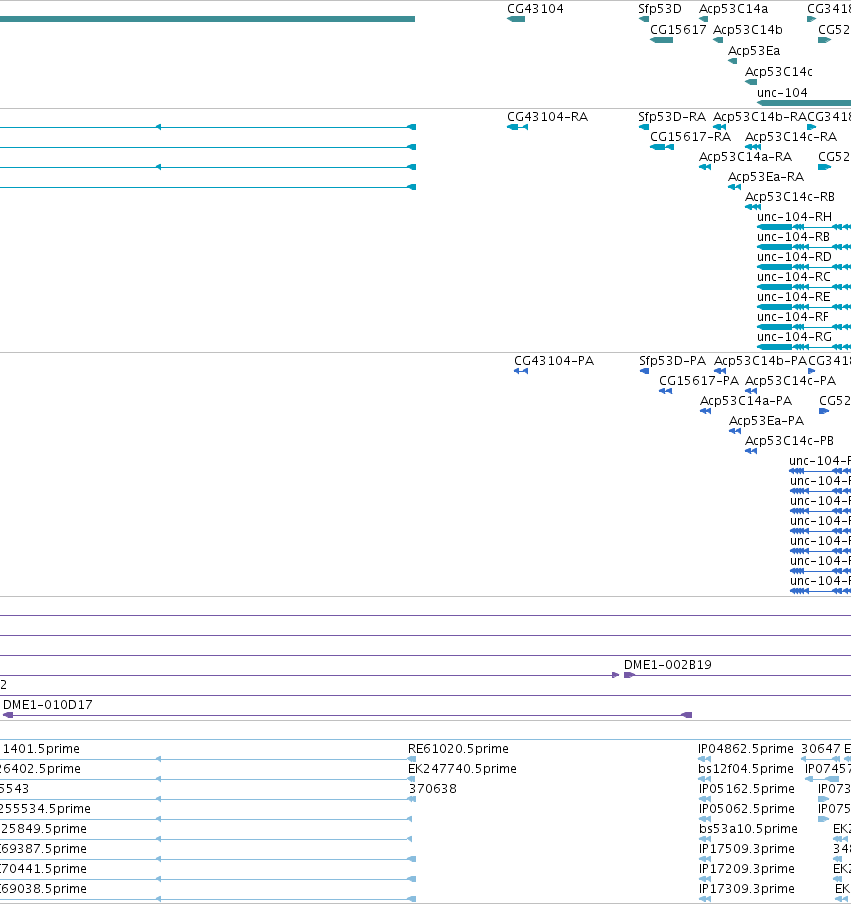The image size is (851, 904).
Task: Open the Acp53C14b-RA transcript label
Action: [760, 116]
